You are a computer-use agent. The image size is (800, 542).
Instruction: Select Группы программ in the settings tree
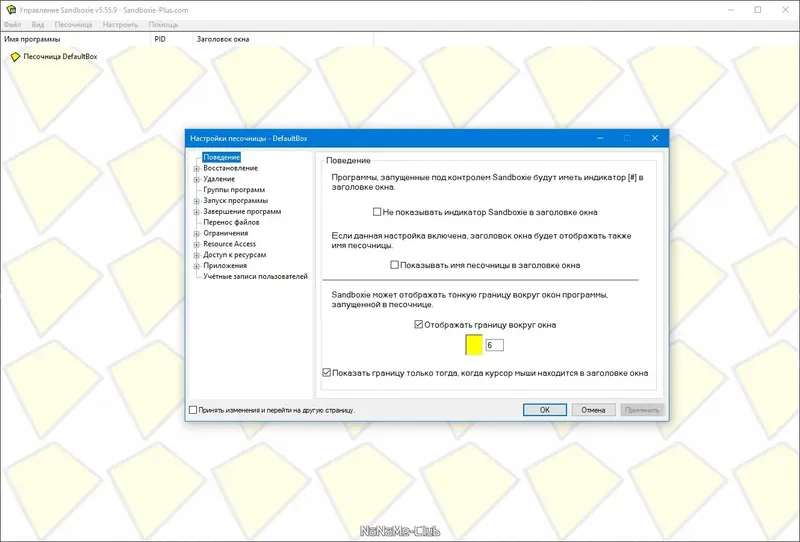(x=234, y=190)
